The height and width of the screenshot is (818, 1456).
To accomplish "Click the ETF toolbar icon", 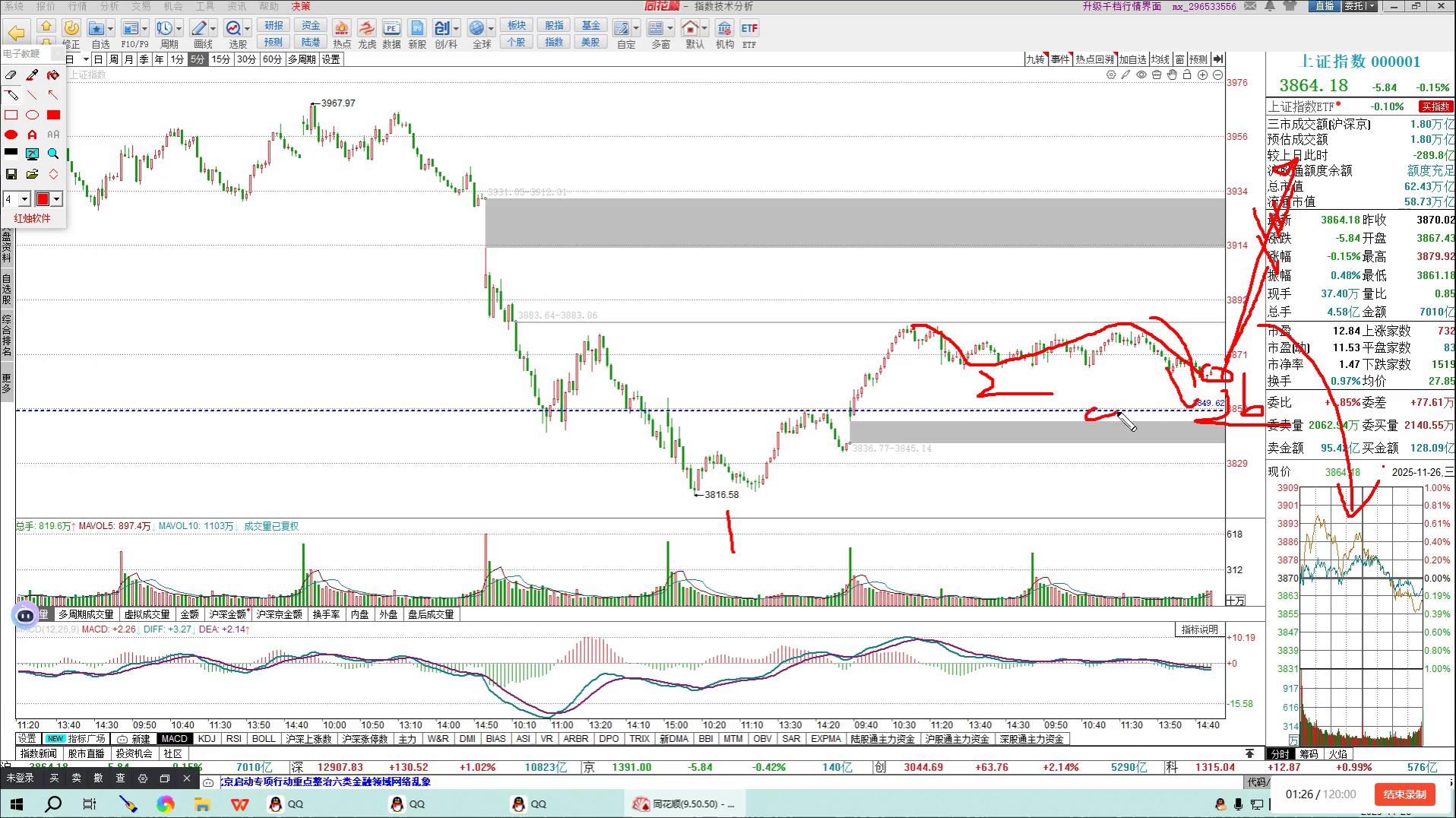I will point(749,29).
